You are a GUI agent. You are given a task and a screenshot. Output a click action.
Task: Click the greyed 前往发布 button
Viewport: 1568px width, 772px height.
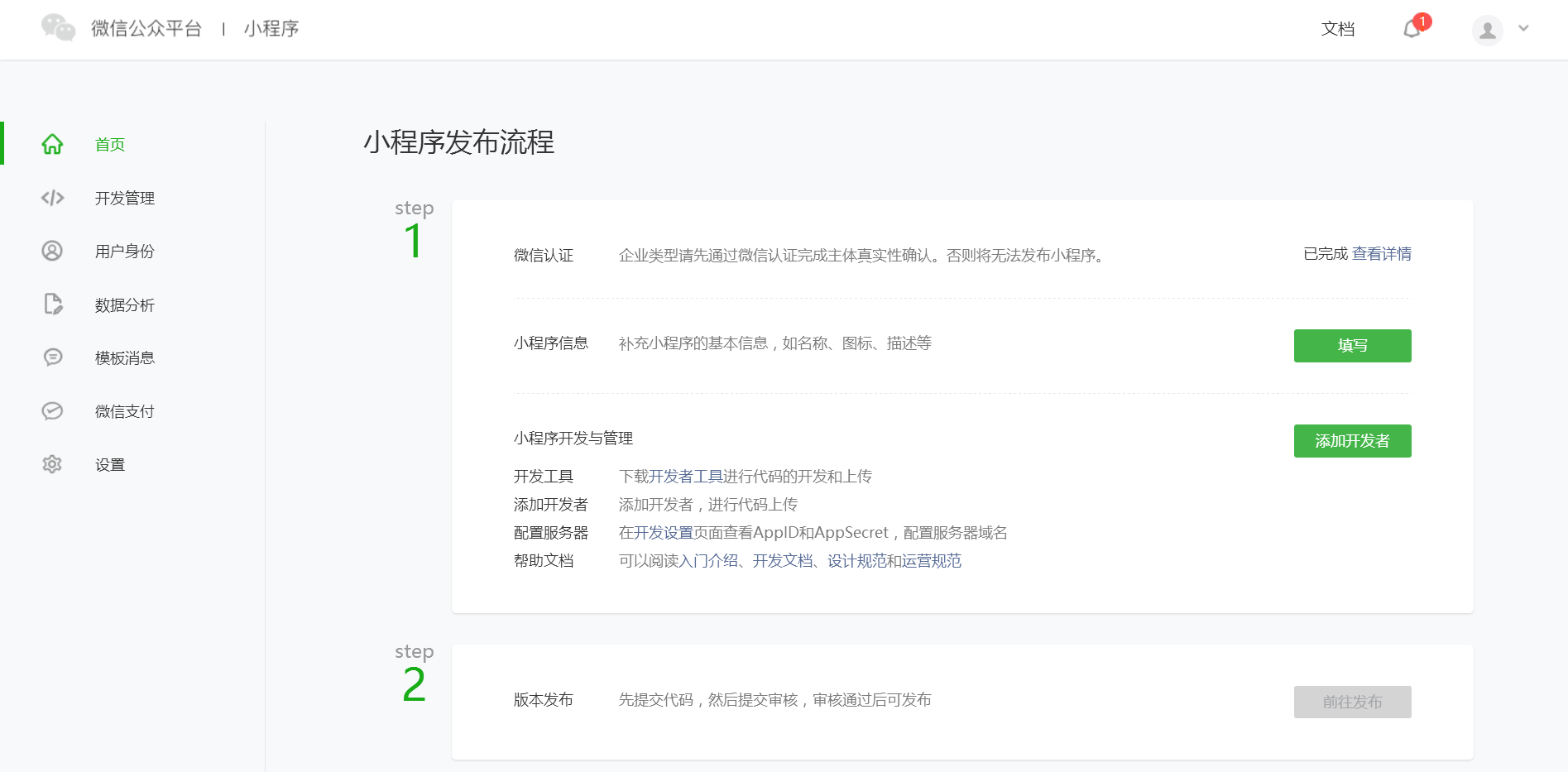(x=1353, y=702)
